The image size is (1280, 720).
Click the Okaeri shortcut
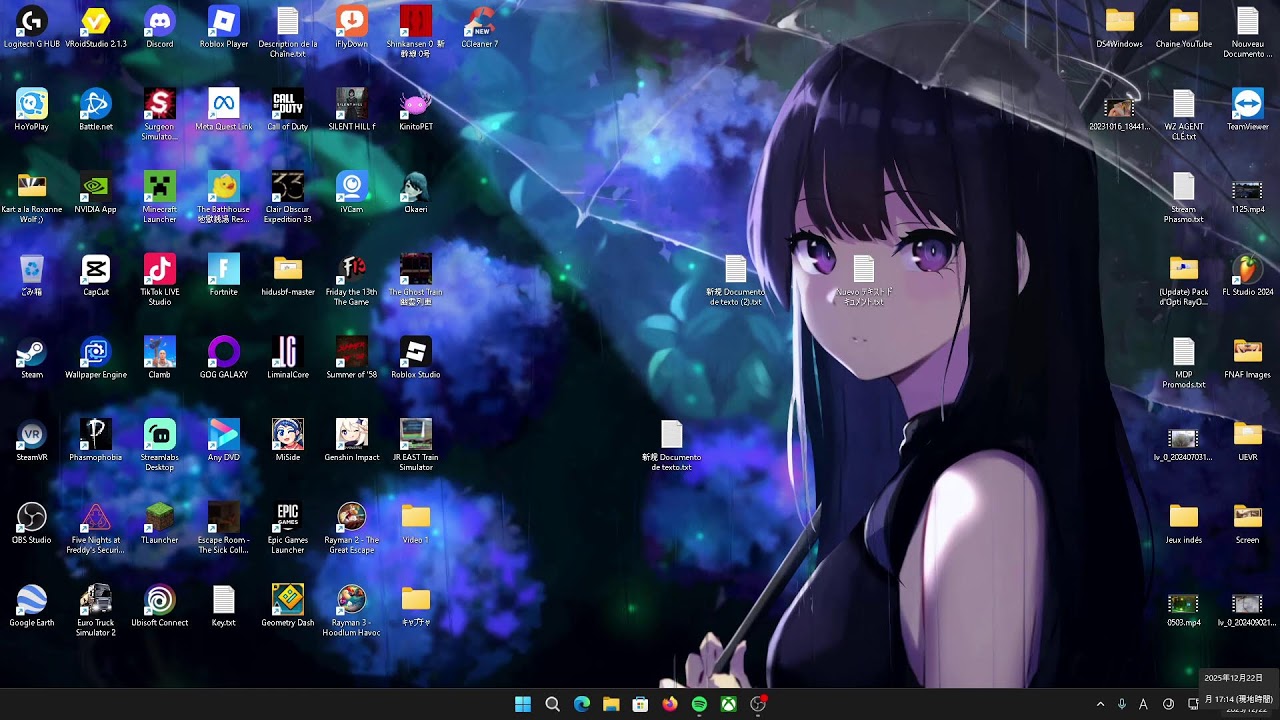point(416,193)
